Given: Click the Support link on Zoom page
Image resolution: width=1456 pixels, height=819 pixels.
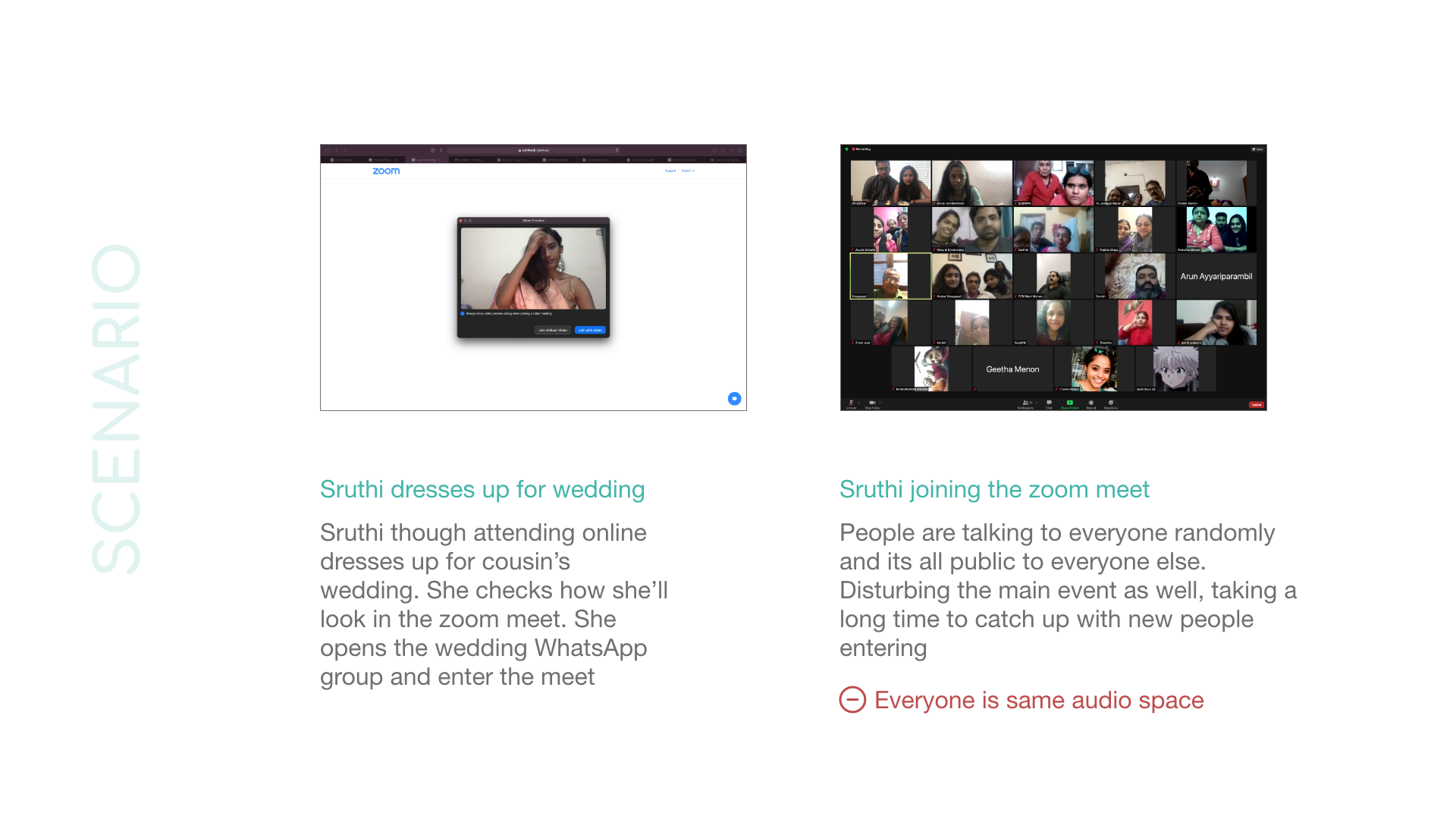Looking at the screenshot, I should [670, 171].
